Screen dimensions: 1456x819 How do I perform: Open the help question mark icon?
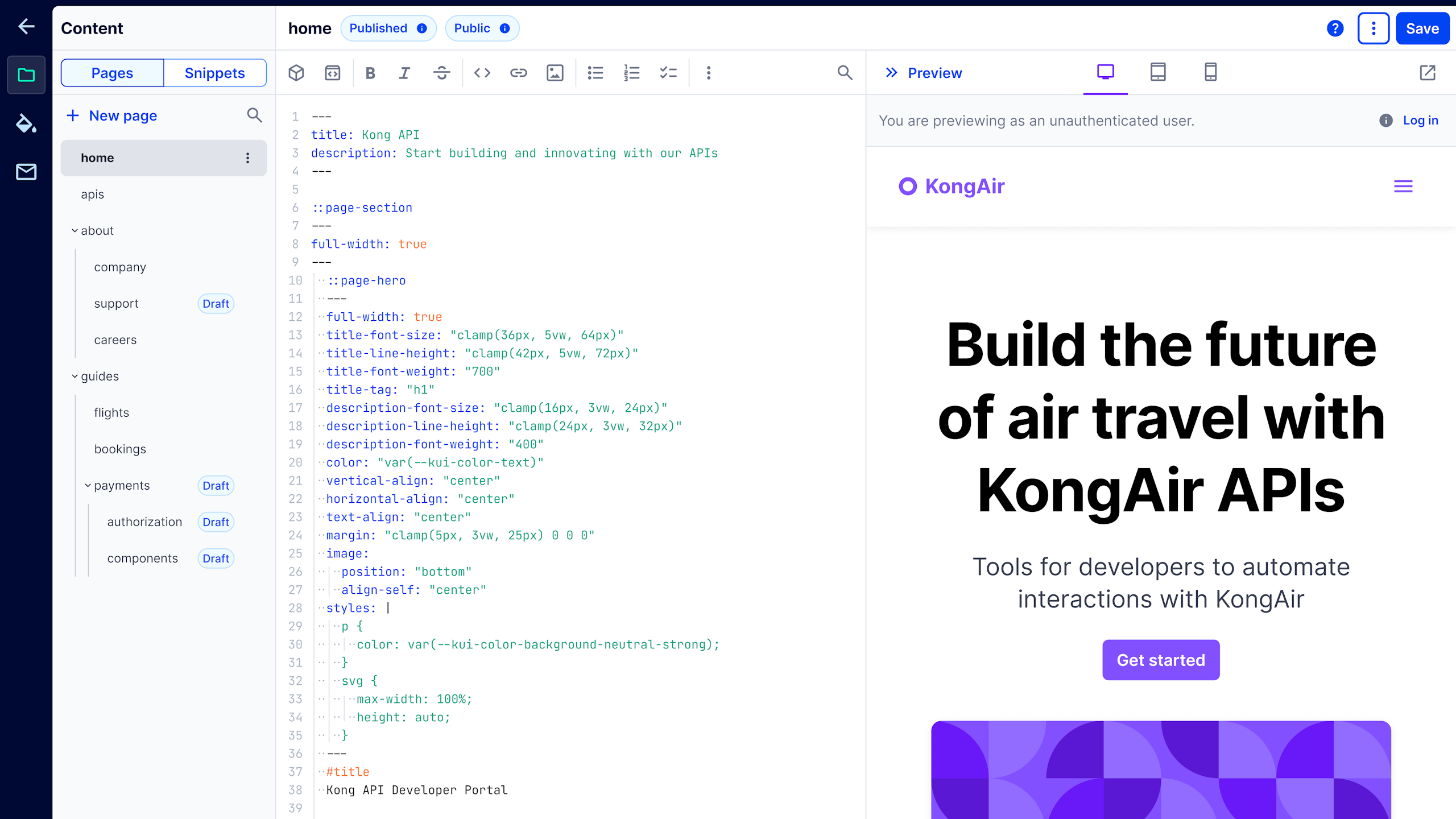(1335, 28)
